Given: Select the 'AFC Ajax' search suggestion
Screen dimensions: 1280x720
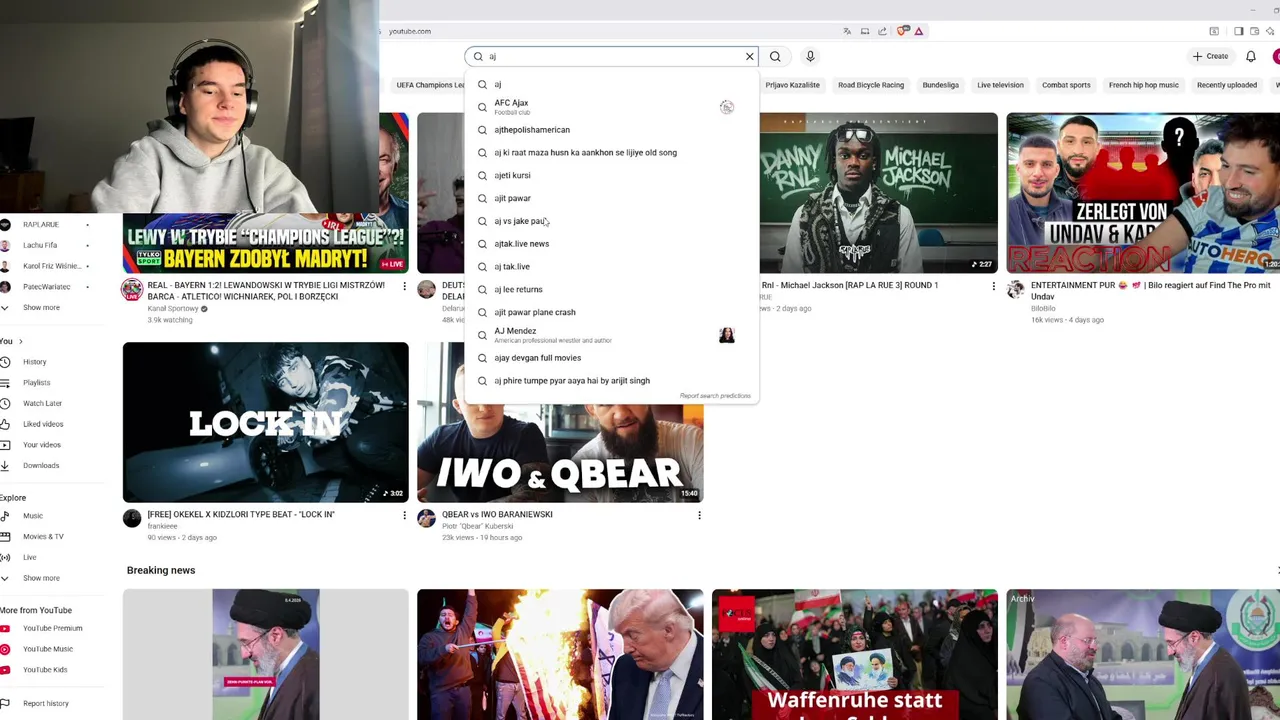Looking at the screenshot, I should [611, 107].
